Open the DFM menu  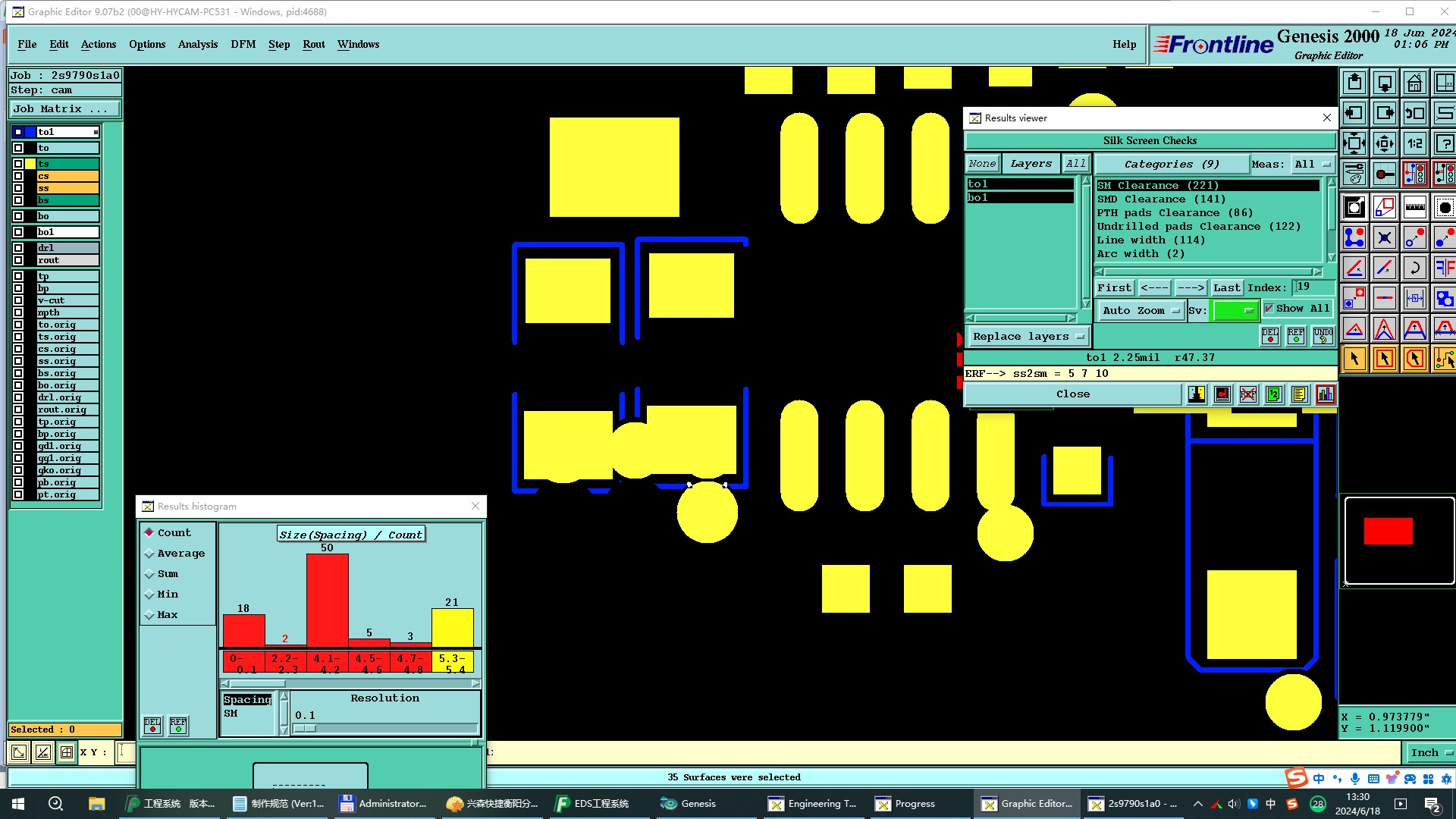(243, 44)
